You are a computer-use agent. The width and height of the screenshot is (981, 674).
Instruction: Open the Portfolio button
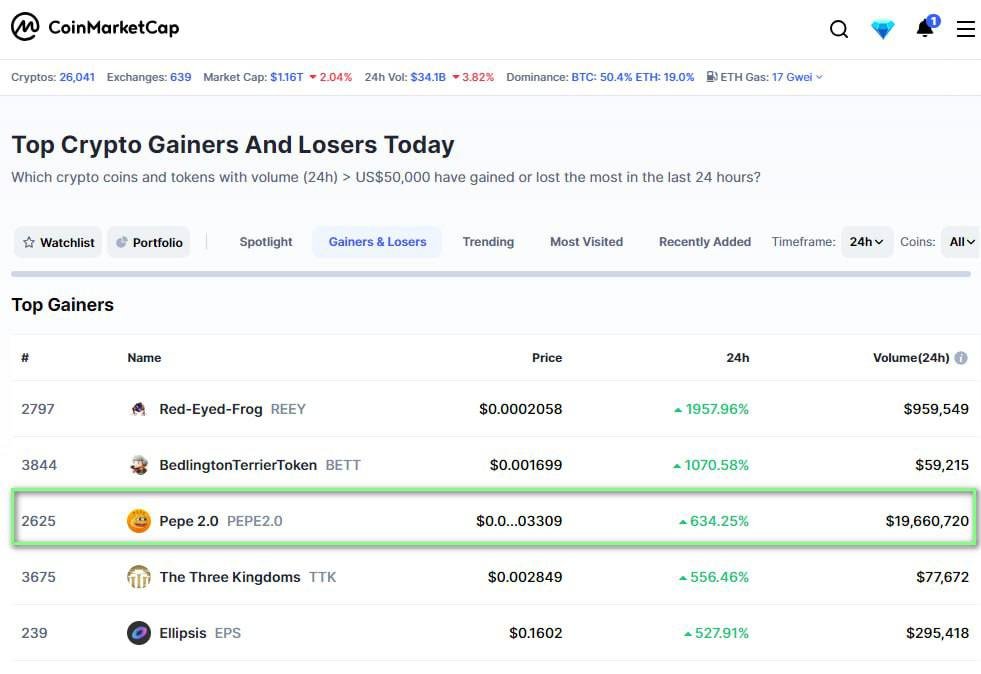coord(149,242)
